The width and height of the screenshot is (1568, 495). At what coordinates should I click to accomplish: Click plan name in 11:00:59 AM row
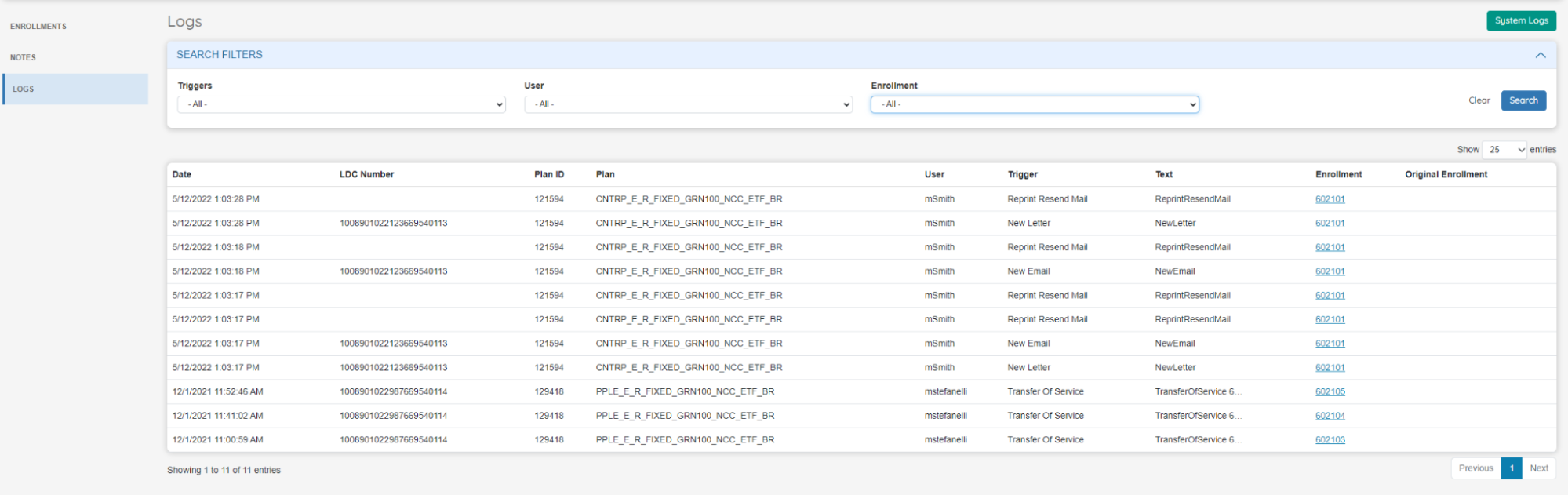[x=685, y=440]
